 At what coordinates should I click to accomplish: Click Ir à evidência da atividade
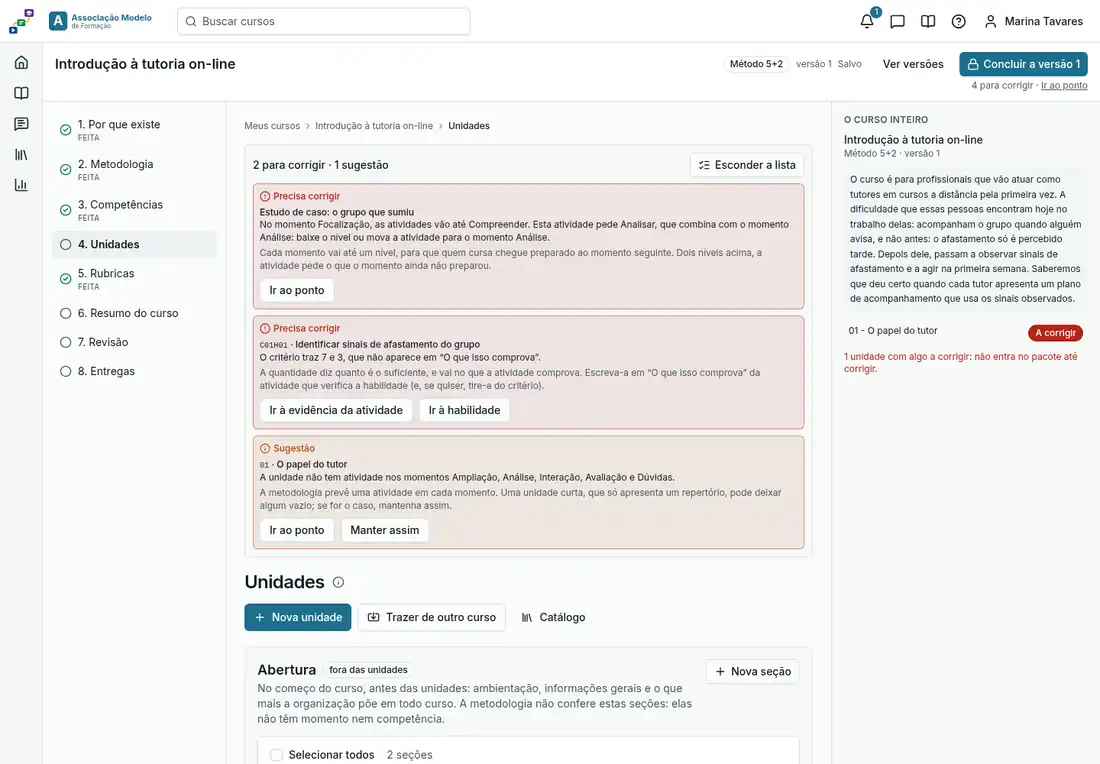(336, 410)
